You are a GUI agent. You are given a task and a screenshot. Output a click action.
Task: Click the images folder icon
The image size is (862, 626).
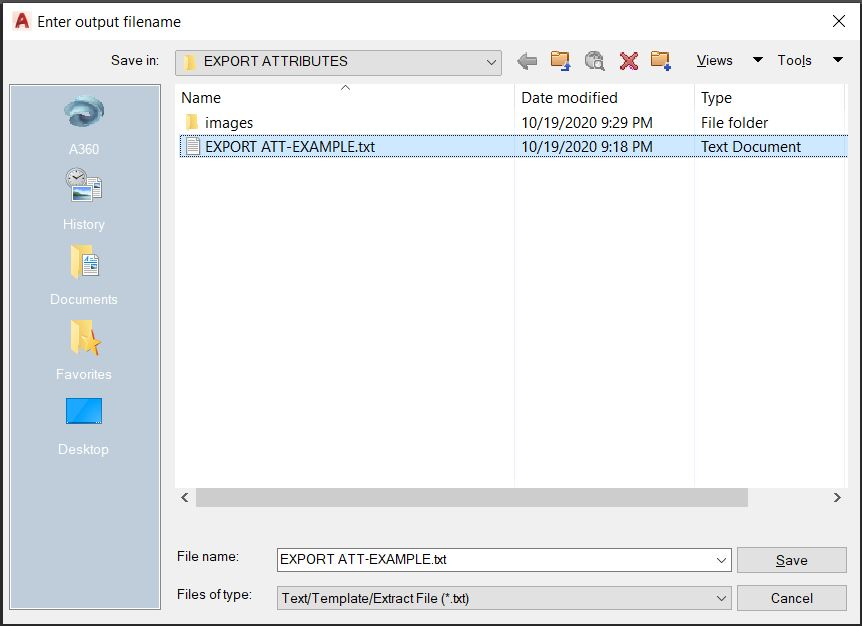coord(191,122)
